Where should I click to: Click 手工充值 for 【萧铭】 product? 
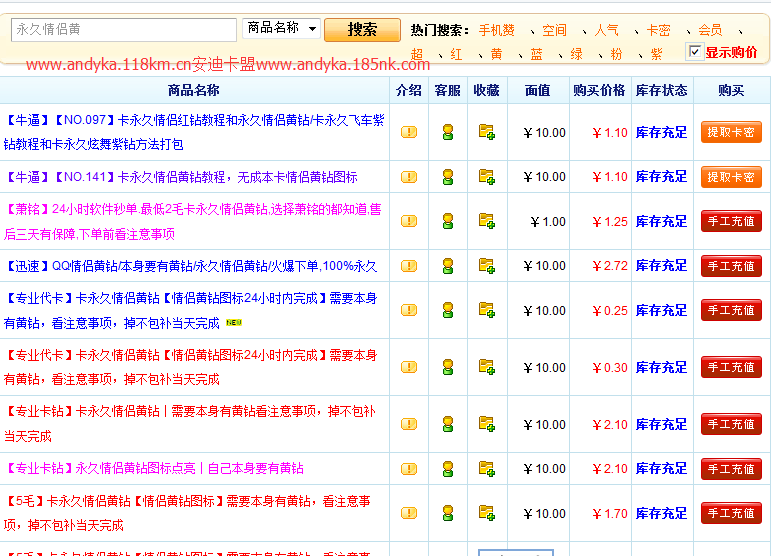(731, 221)
